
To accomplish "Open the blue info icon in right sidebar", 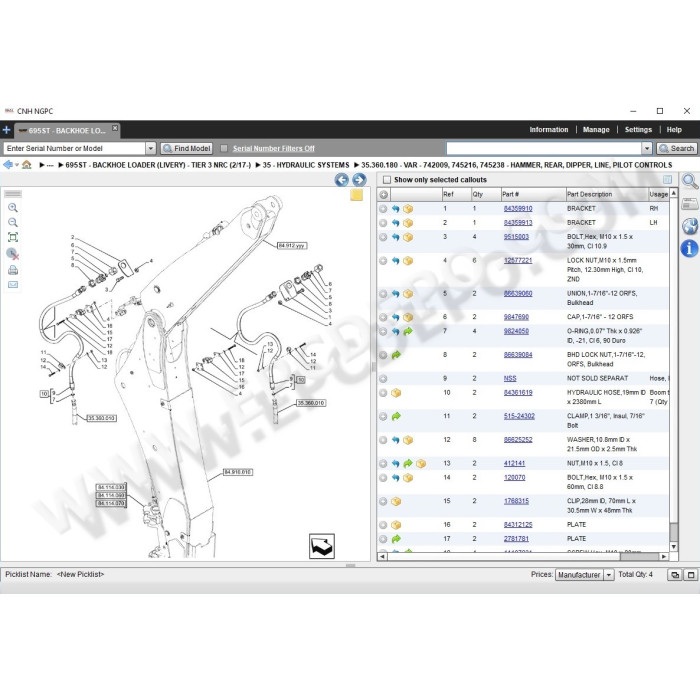I will [689, 248].
